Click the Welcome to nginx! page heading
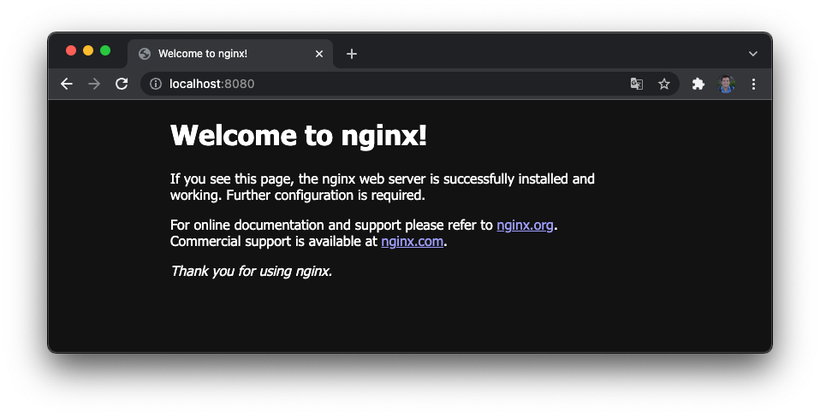820x416 pixels. (298, 135)
